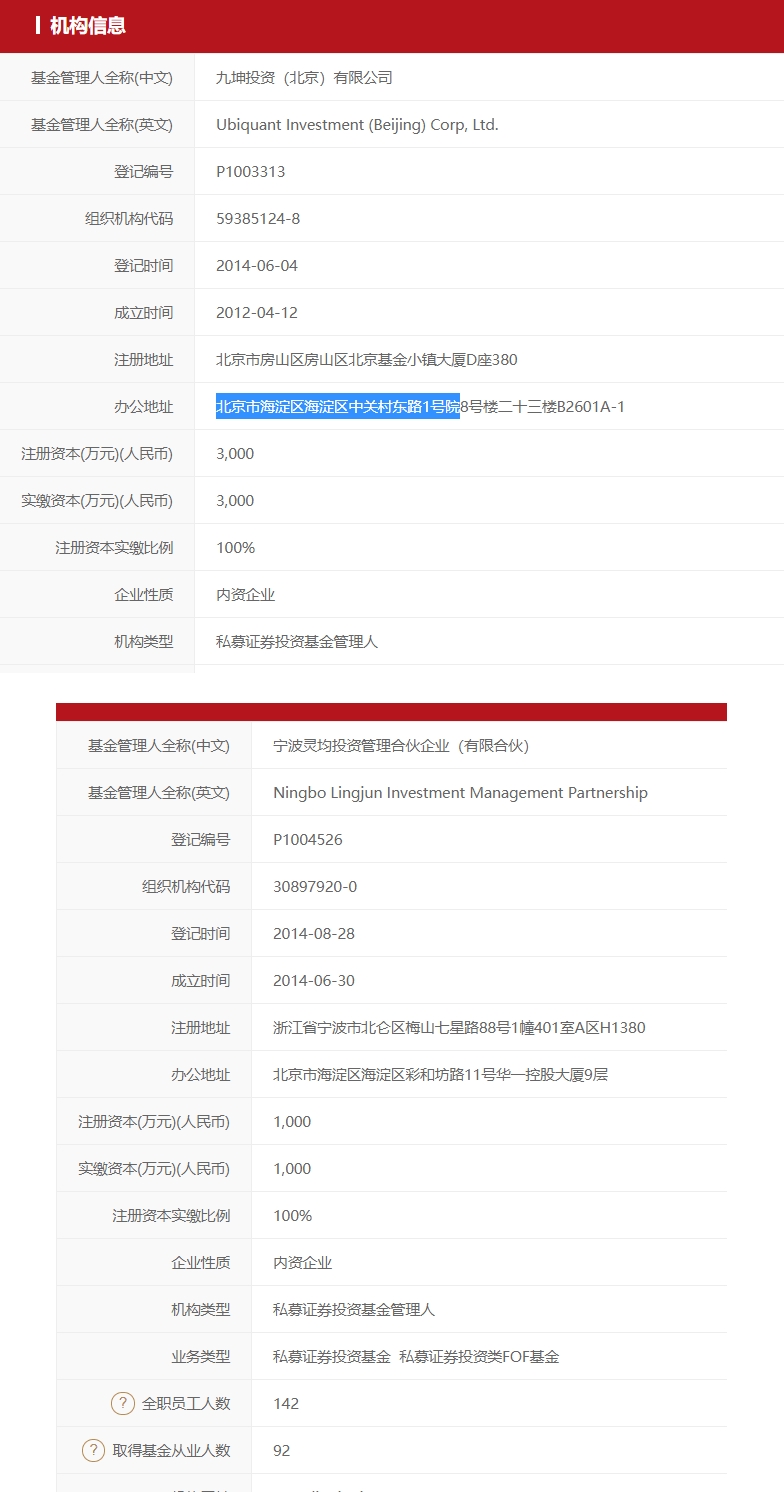Image resolution: width=784 pixels, height=1492 pixels.
Task: Click 100% ratio in the 宁波灵均 table
Action: pyautogui.click(x=293, y=1215)
